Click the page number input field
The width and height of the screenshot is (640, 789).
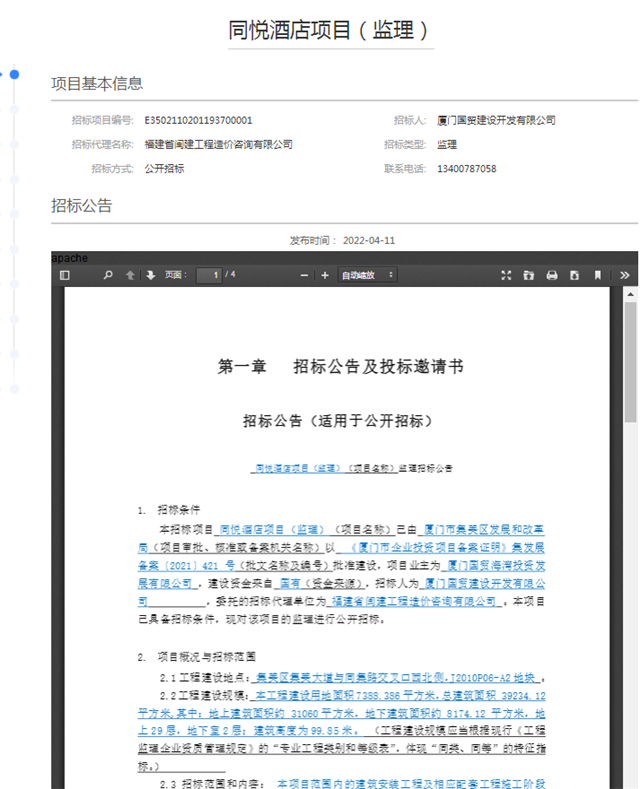click(209, 275)
